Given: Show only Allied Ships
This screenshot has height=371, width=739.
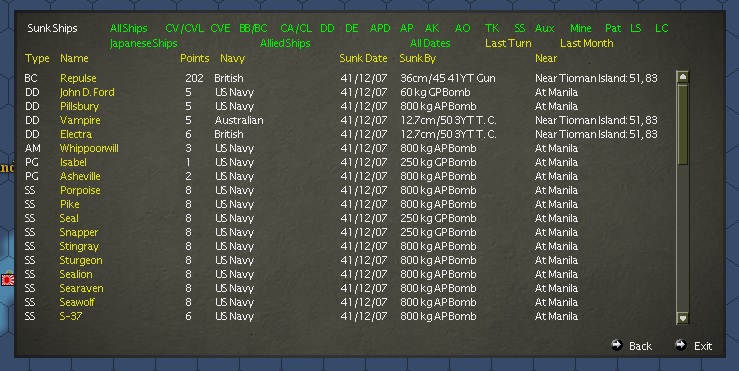Looking at the screenshot, I should click(x=285, y=43).
